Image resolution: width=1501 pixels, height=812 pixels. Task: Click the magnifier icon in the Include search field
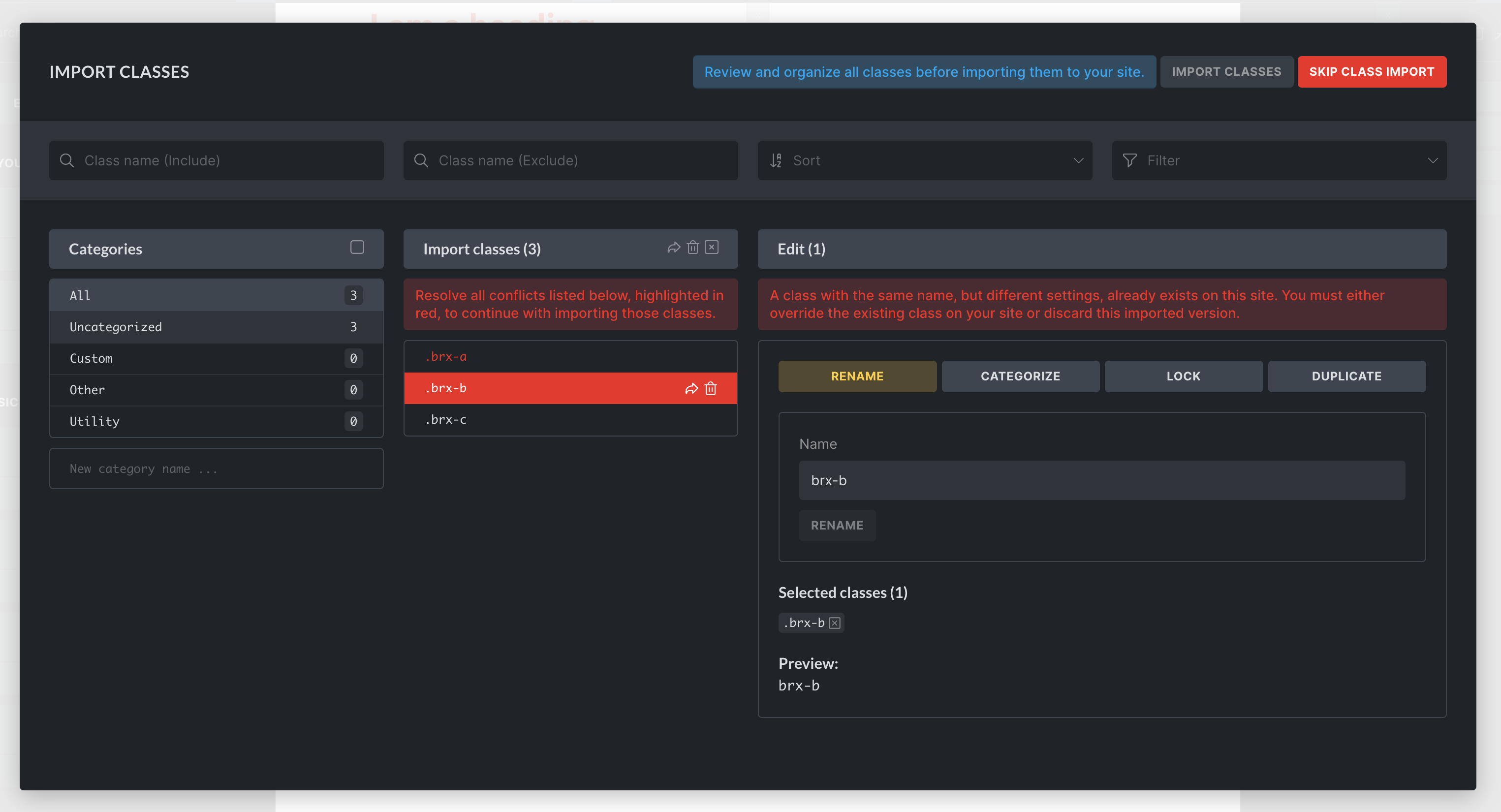click(x=67, y=160)
